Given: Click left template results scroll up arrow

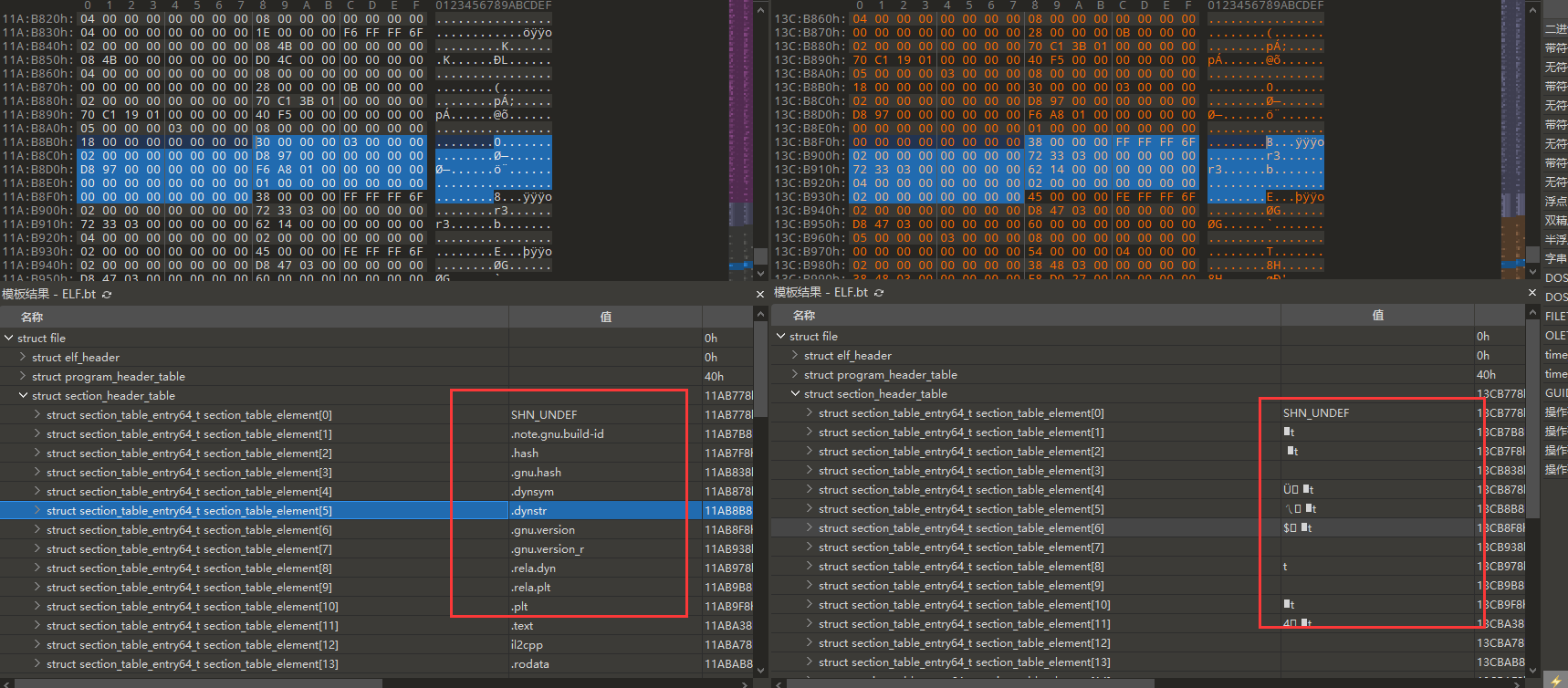Looking at the screenshot, I should click(x=760, y=315).
